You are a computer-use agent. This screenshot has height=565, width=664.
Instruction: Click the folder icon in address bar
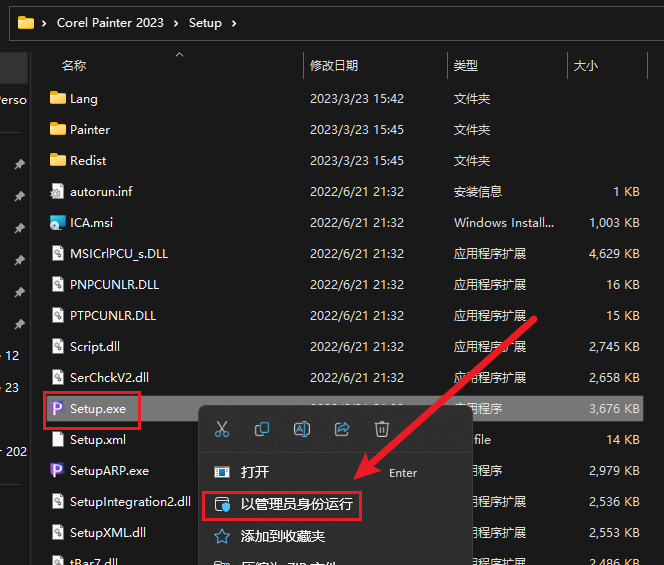(x=26, y=22)
